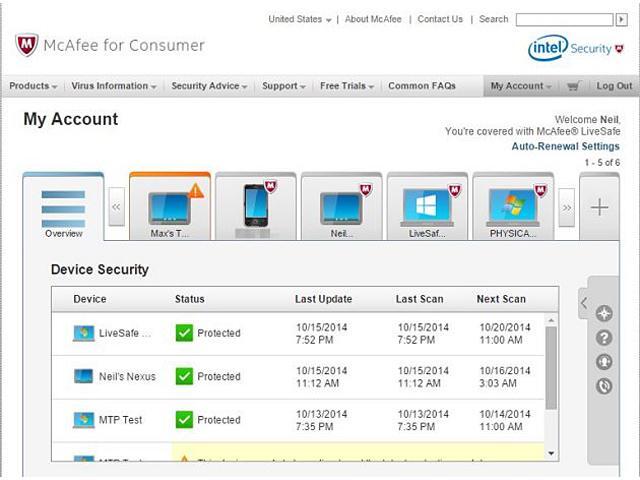
Task: Expand the Products dropdown menu
Action: point(33,87)
